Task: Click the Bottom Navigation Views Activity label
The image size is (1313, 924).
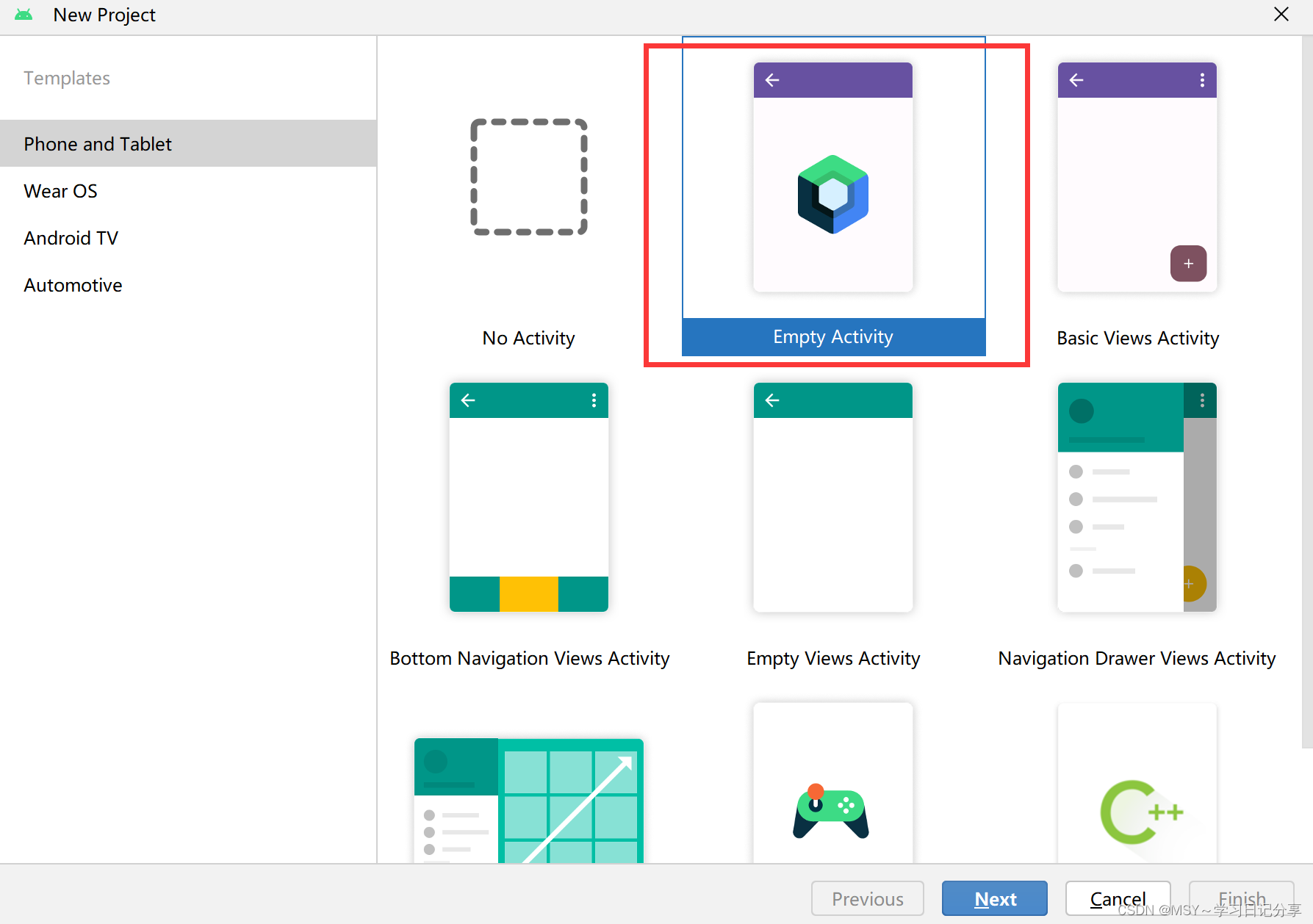Action: (x=529, y=658)
